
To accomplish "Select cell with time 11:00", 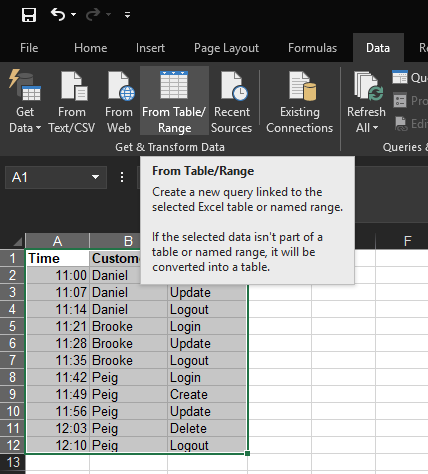I will pyautogui.click(x=57, y=275).
